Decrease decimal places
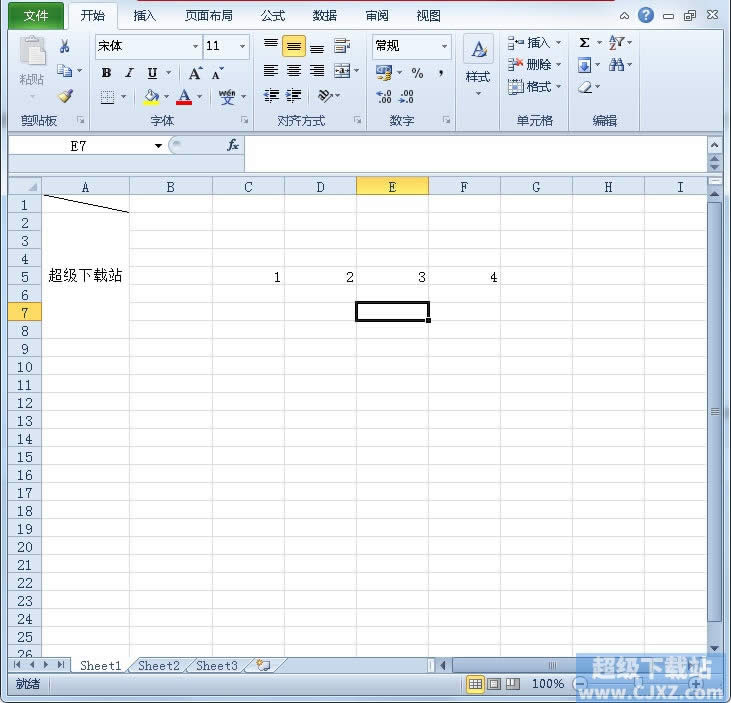731x703 pixels. [x=406, y=96]
